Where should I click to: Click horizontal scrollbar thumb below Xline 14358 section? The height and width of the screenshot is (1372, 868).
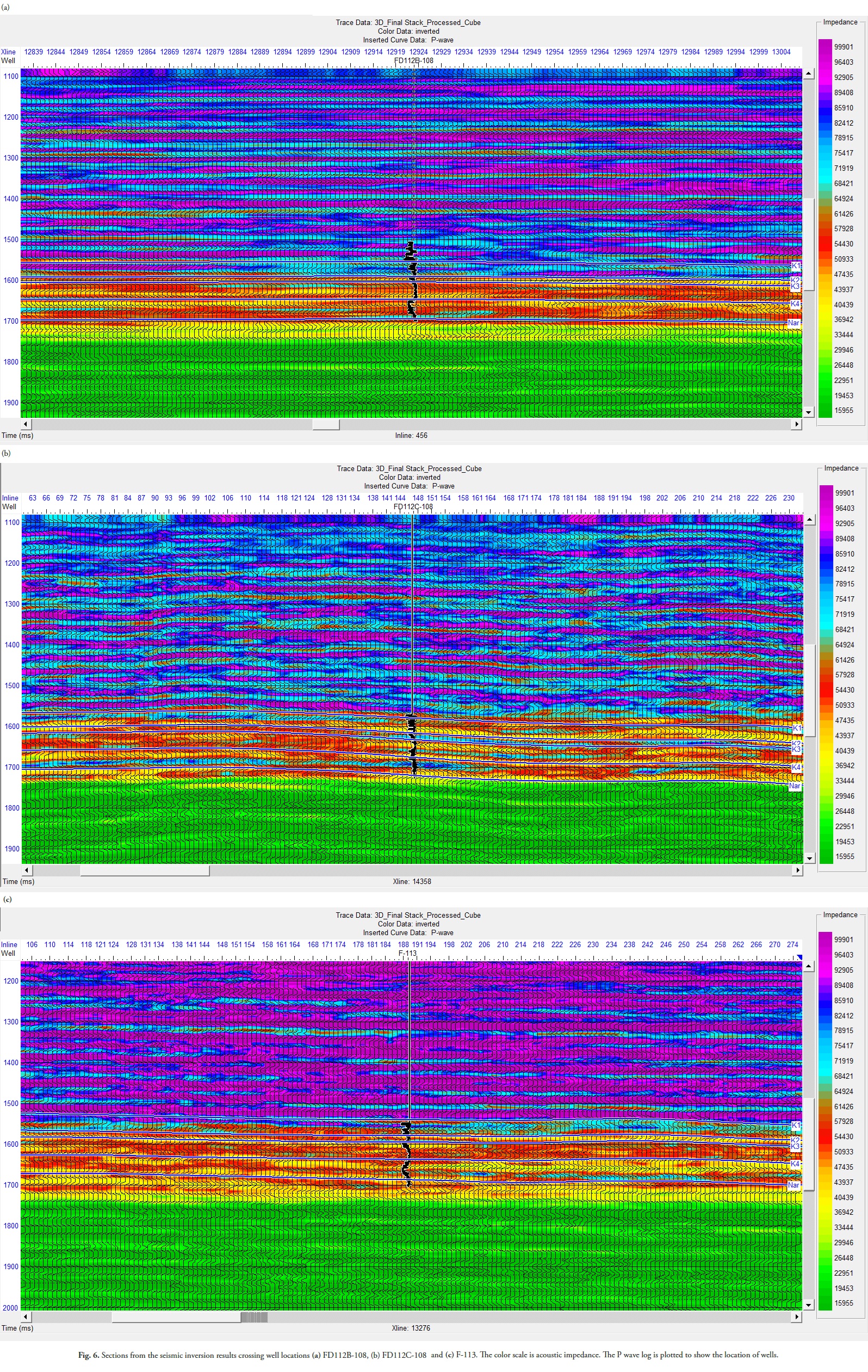pyautogui.click(x=145, y=870)
